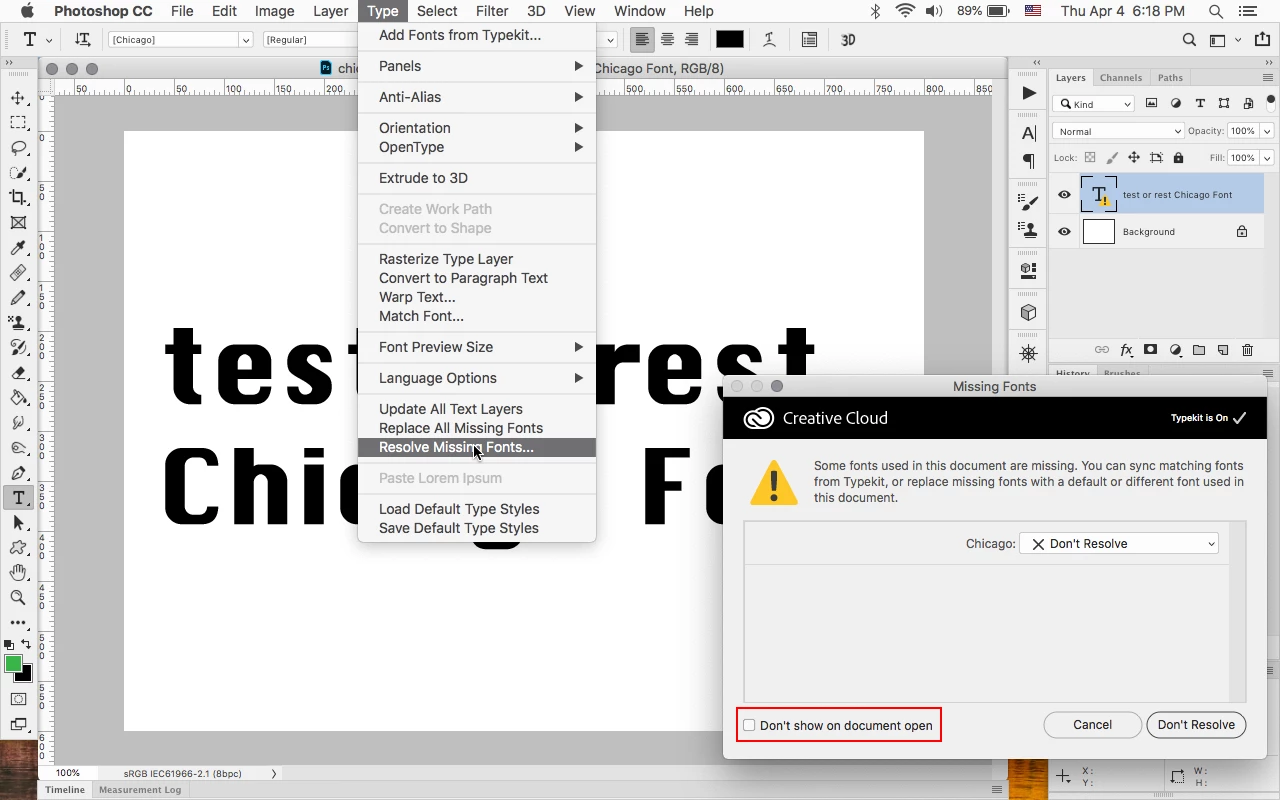Open the Filter menu

pyautogui.click(x=491, y=11)
